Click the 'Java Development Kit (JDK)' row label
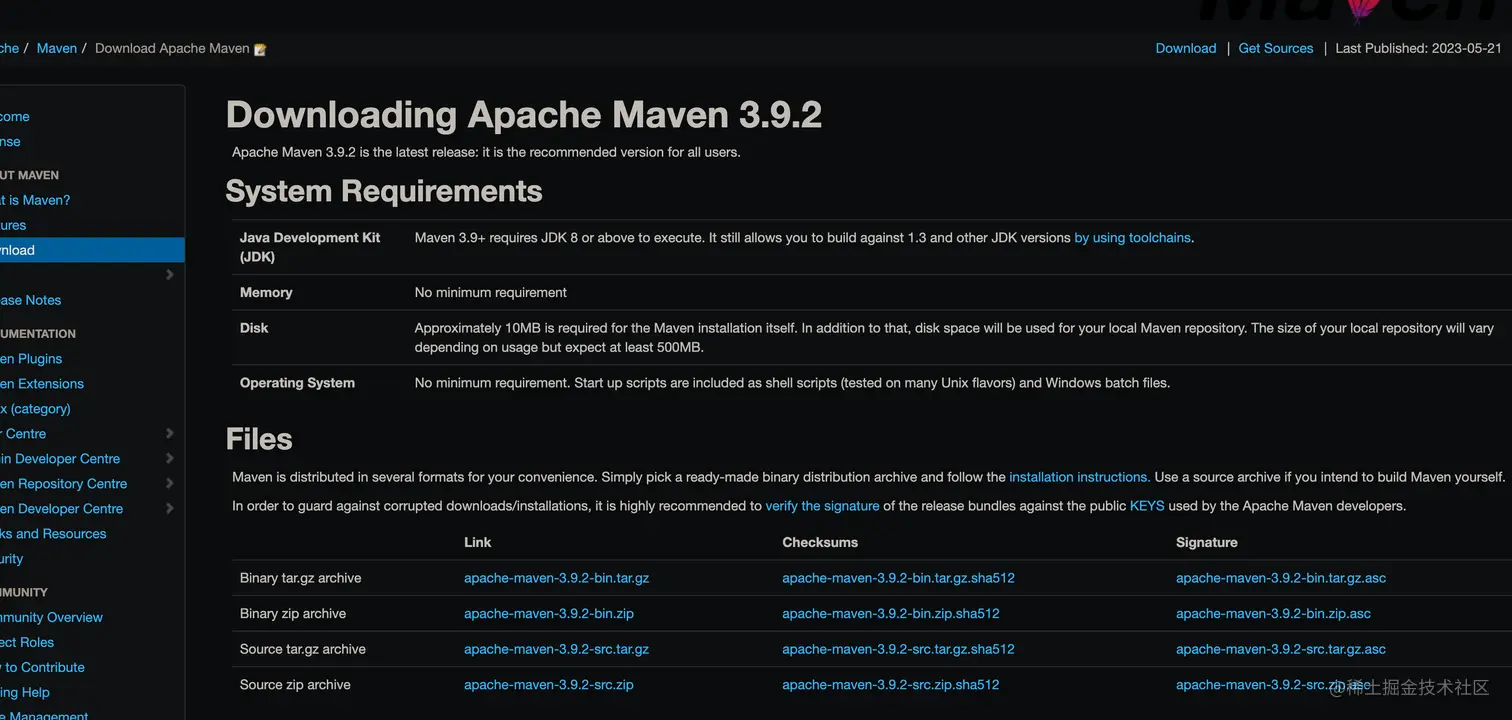1512x720 pixels. coord(310,247)
